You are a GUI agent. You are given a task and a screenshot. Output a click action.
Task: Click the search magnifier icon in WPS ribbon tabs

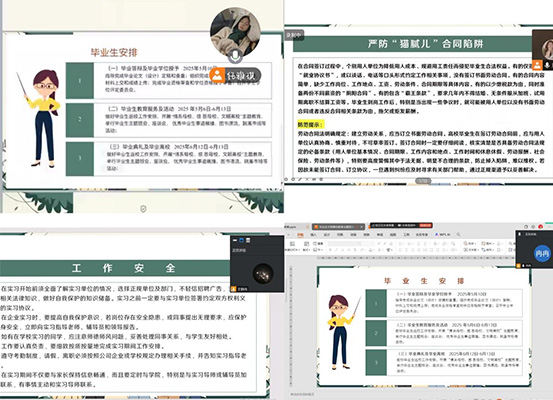pyautogui.click(x=458, y=235)
